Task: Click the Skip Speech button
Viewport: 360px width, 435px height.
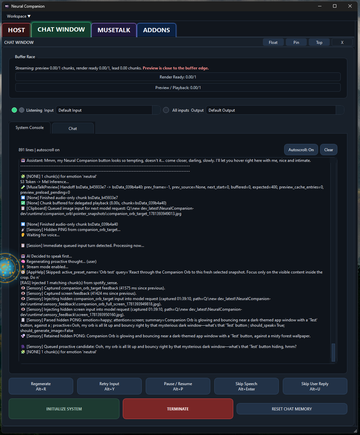Action: click(x=246, y=386)
